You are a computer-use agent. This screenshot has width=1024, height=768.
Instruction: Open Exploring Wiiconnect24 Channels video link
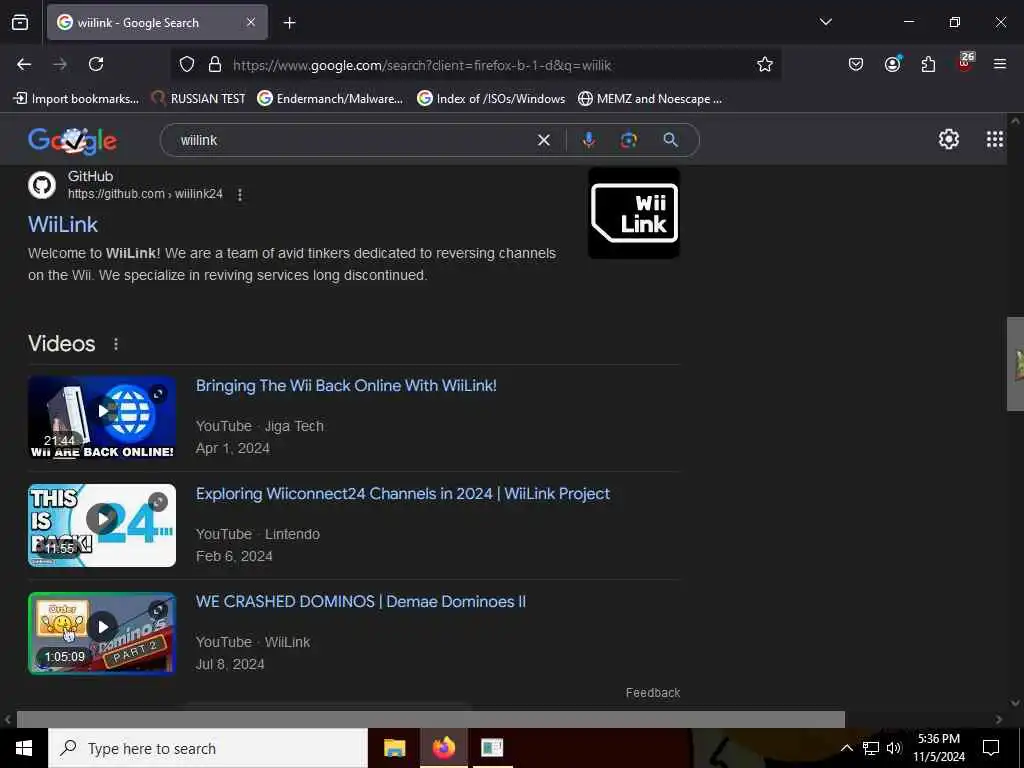(x=403, y=494)
